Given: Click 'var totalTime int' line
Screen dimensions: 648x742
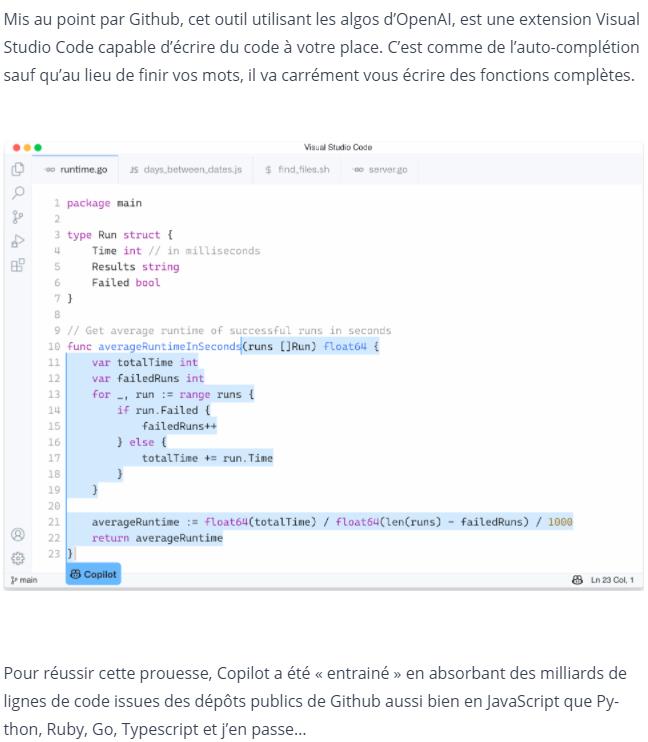Looking at the screenshot, I should 145,362.
